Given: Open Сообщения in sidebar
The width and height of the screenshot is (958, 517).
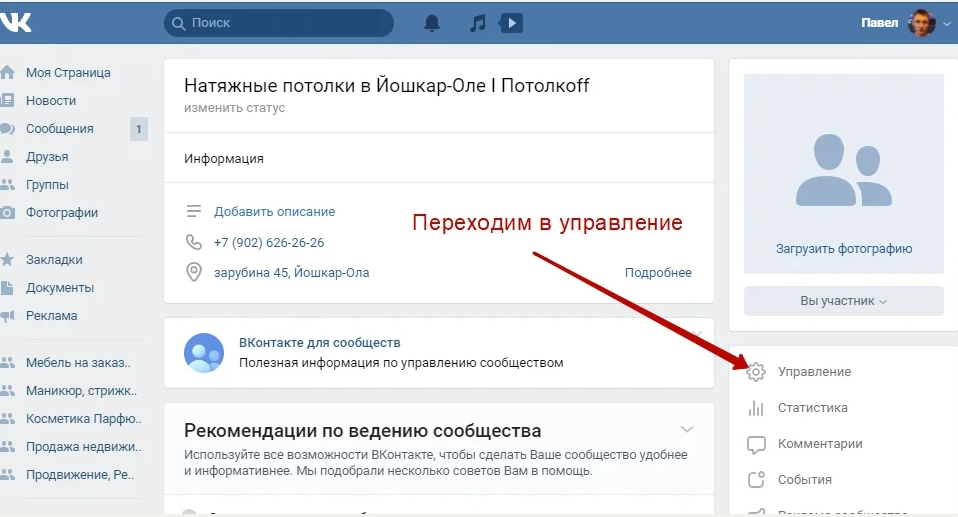Looking at the screenshot, I should pyautogui.click(x=60, y=129).
